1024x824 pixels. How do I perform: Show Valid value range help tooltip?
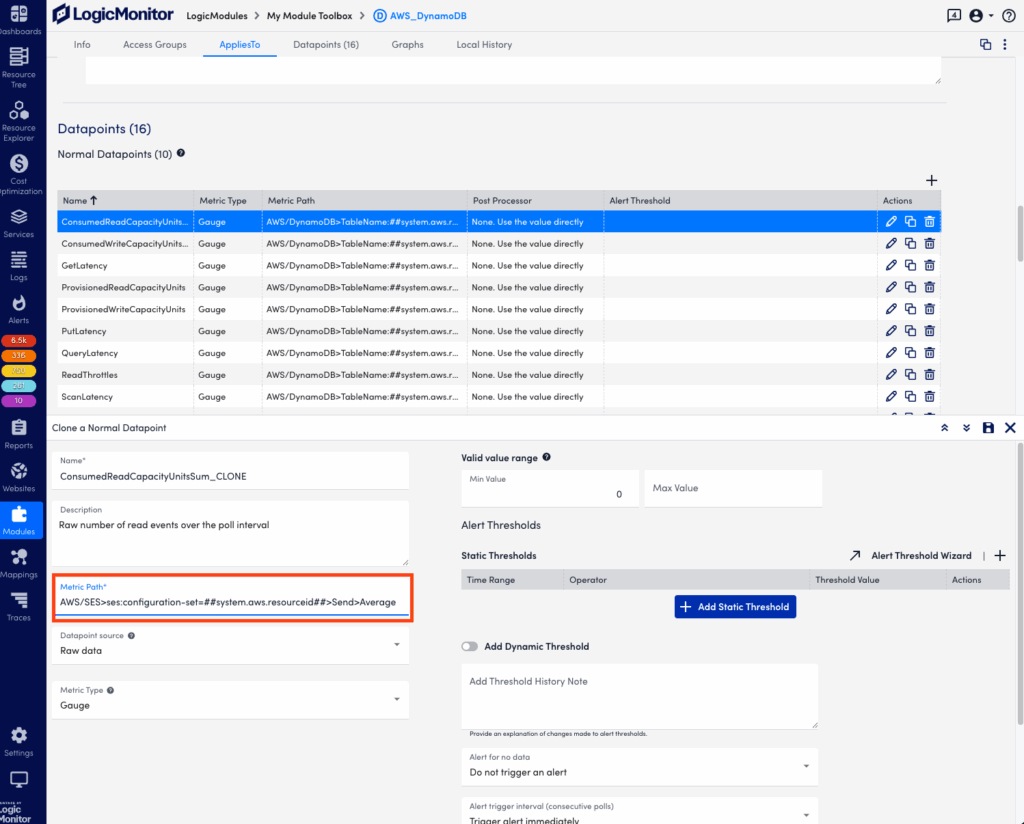click(x=547, y=457)
